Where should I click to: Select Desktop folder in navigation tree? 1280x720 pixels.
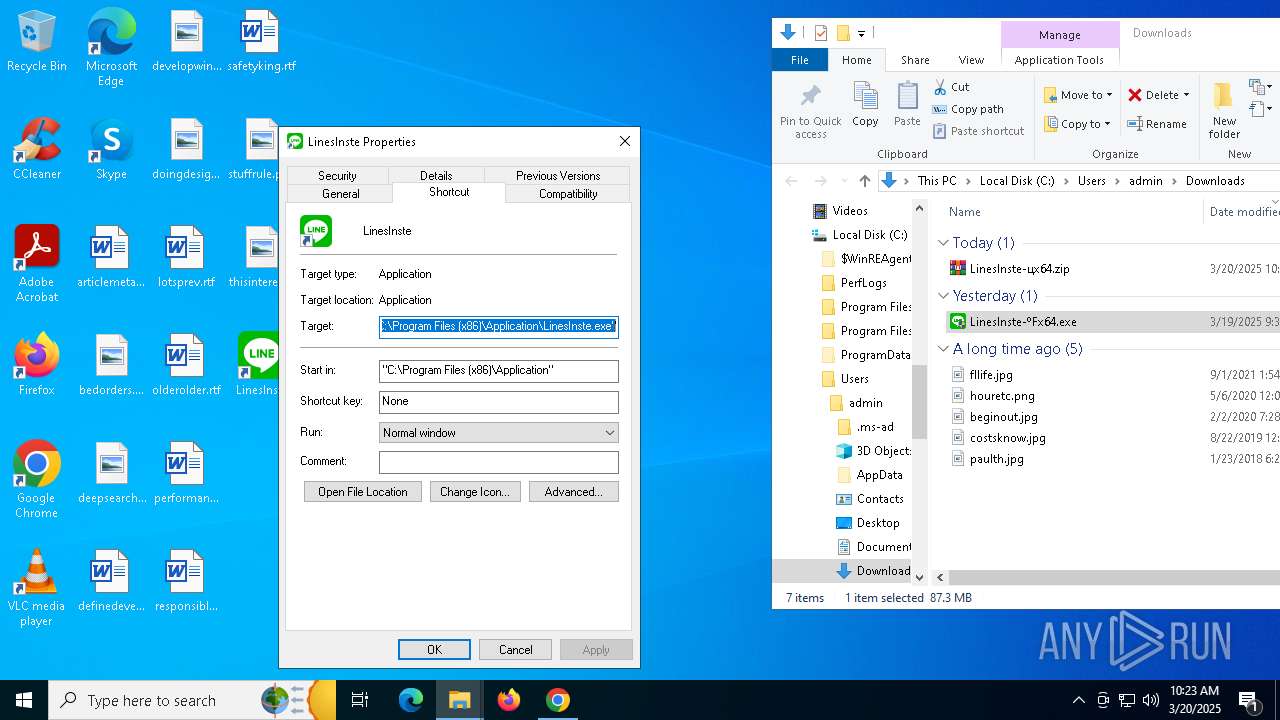(878, 523)
